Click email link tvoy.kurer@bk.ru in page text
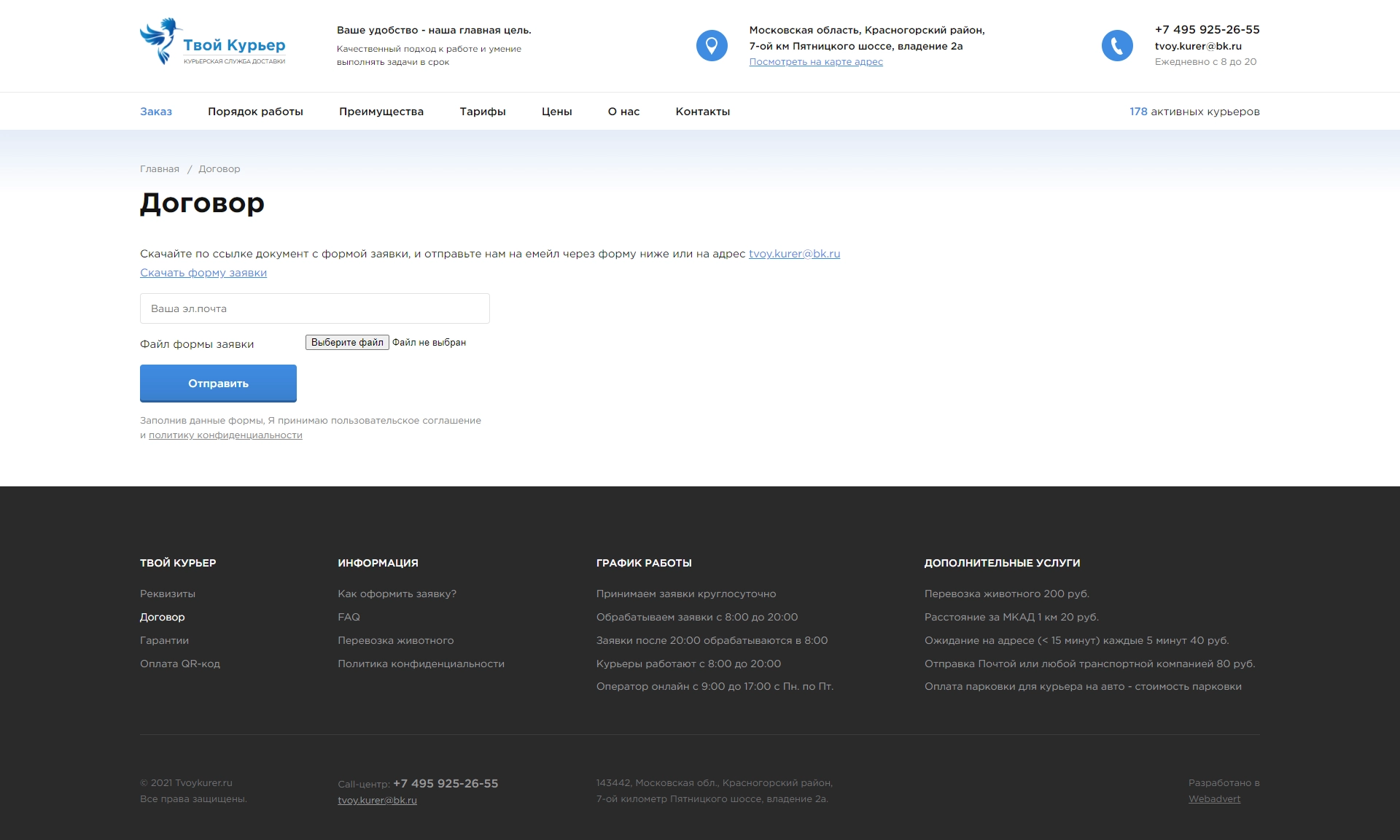Viewport: 1400px width, 840px height. tap(794, 254)
